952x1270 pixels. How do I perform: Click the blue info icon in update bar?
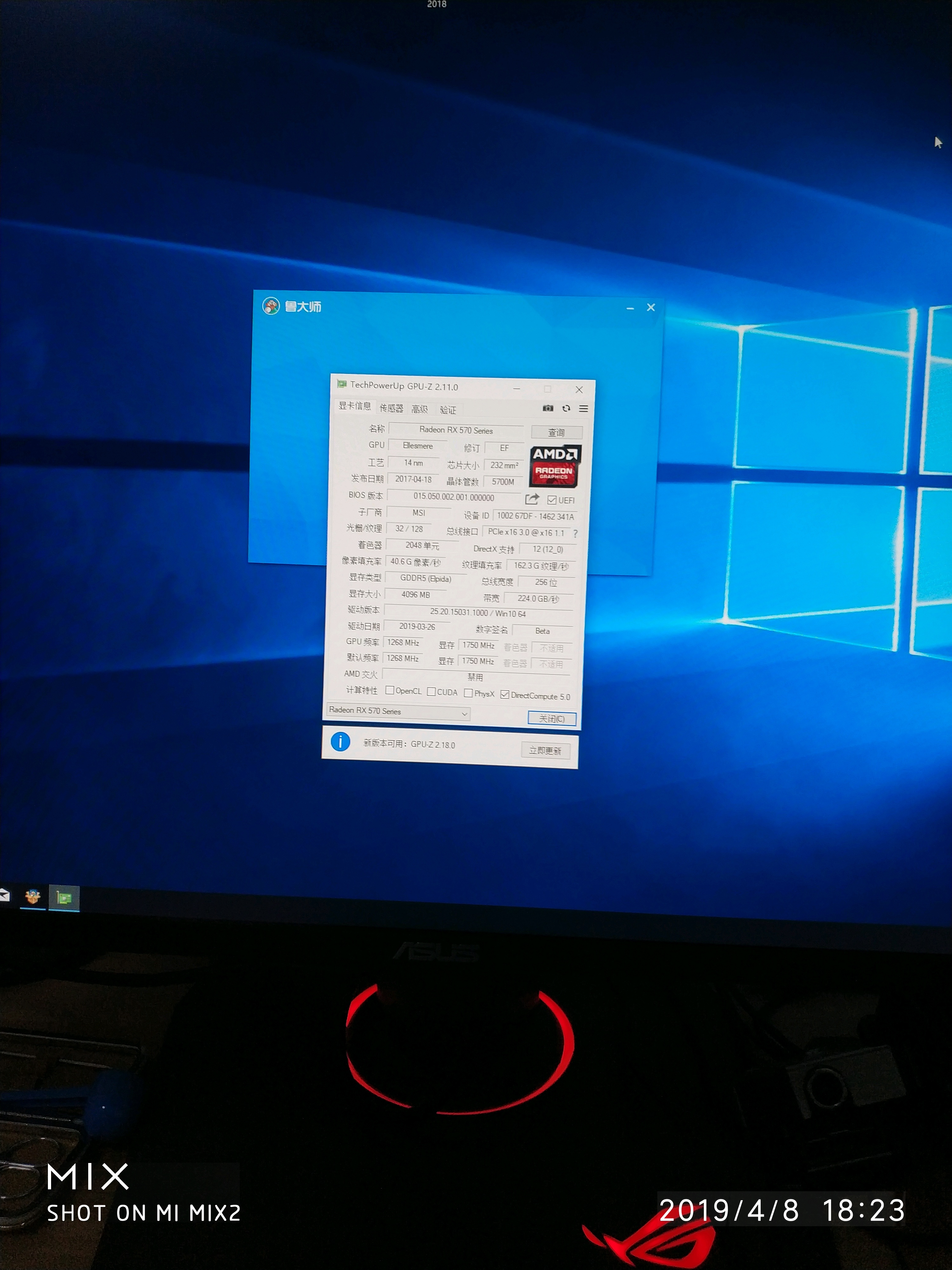(x=340, y=742)
